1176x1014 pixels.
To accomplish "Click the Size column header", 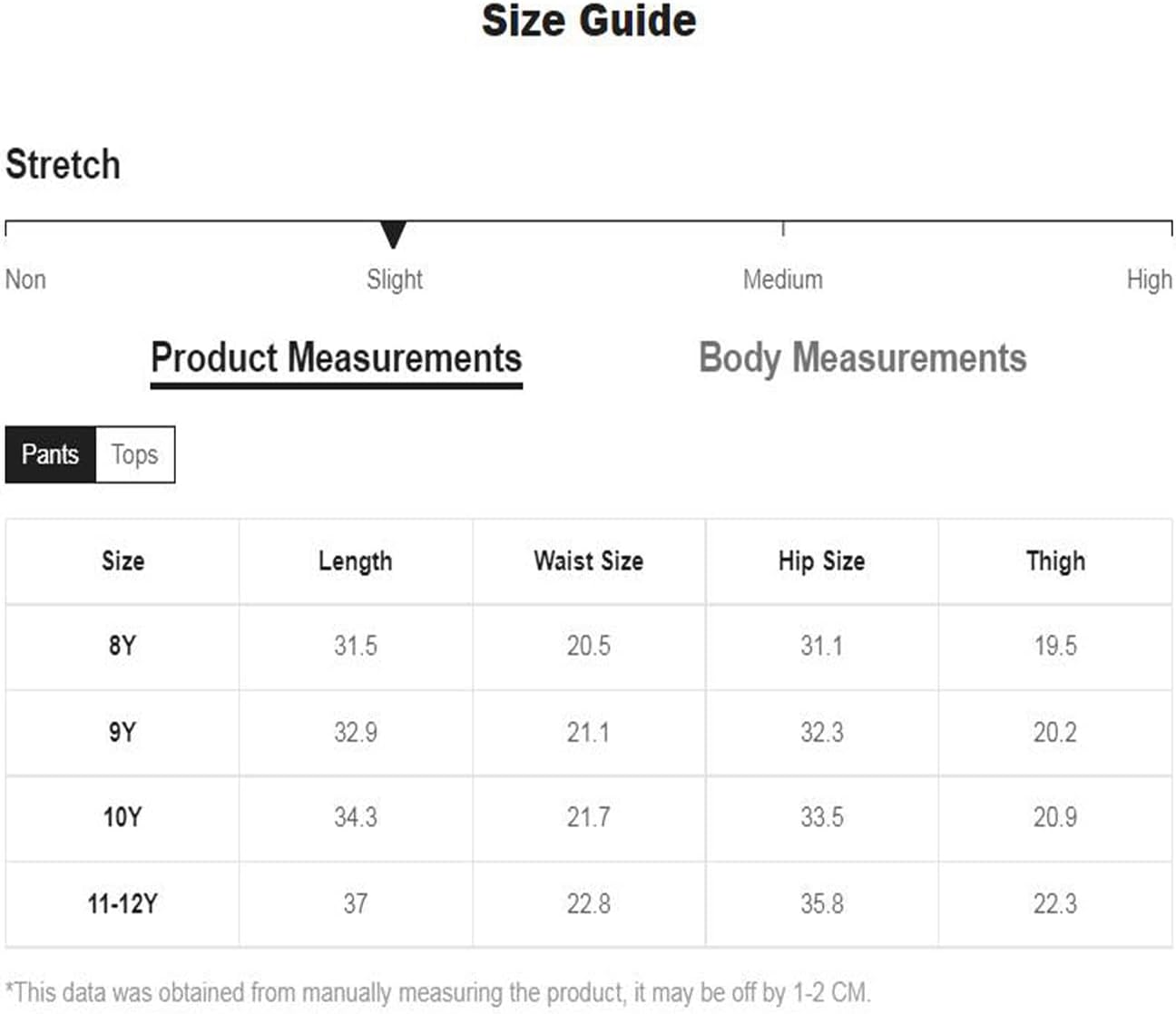I will click(122, 561).
